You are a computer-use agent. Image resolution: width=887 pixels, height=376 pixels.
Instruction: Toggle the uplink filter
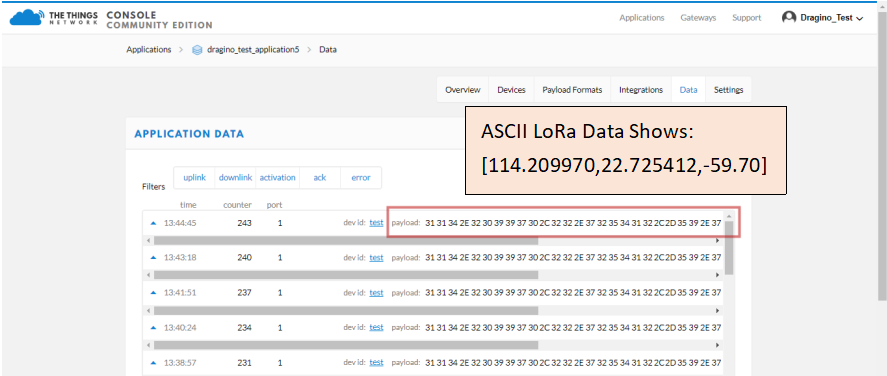click(x=195, y=178)
